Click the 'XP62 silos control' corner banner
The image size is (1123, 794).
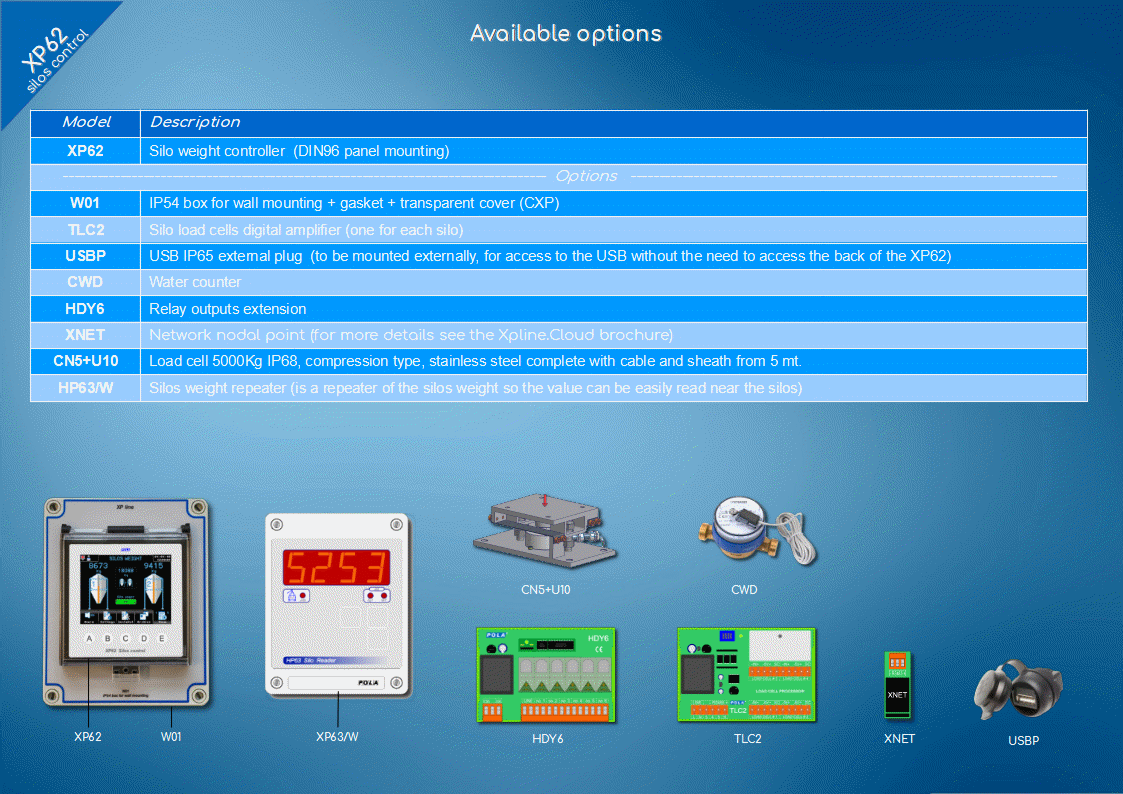[x=55, y=59]
